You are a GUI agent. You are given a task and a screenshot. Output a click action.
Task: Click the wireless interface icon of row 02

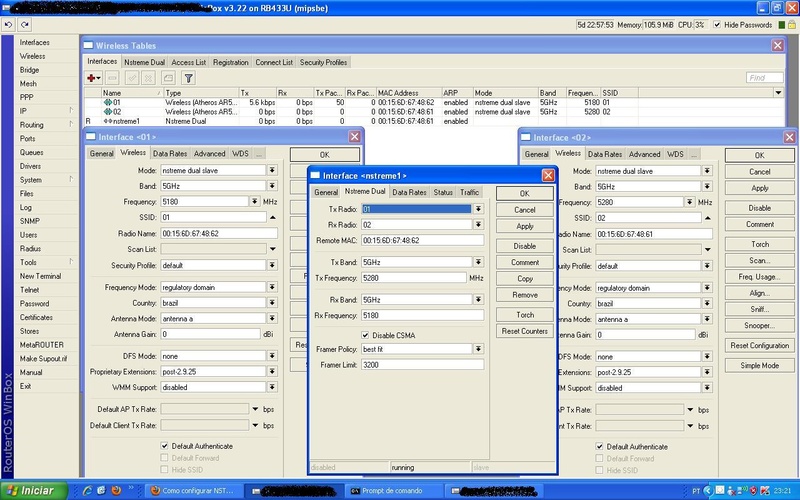click(108, 112)
